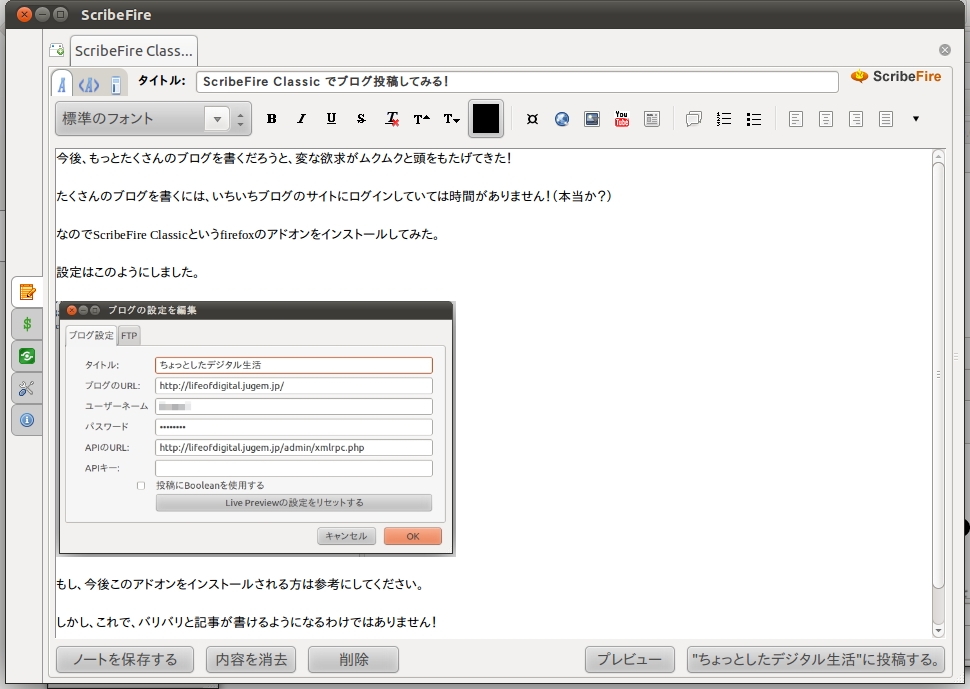Click the プレビュー button

(630, 659)
